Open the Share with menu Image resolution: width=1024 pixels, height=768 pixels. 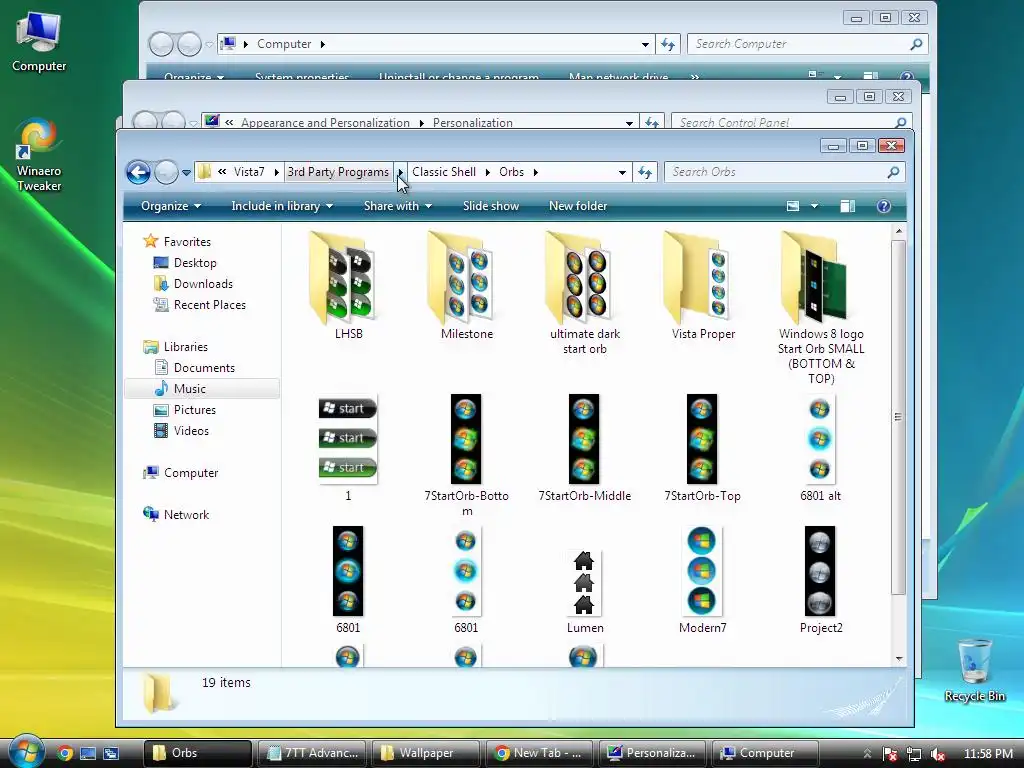coord(398,206)
